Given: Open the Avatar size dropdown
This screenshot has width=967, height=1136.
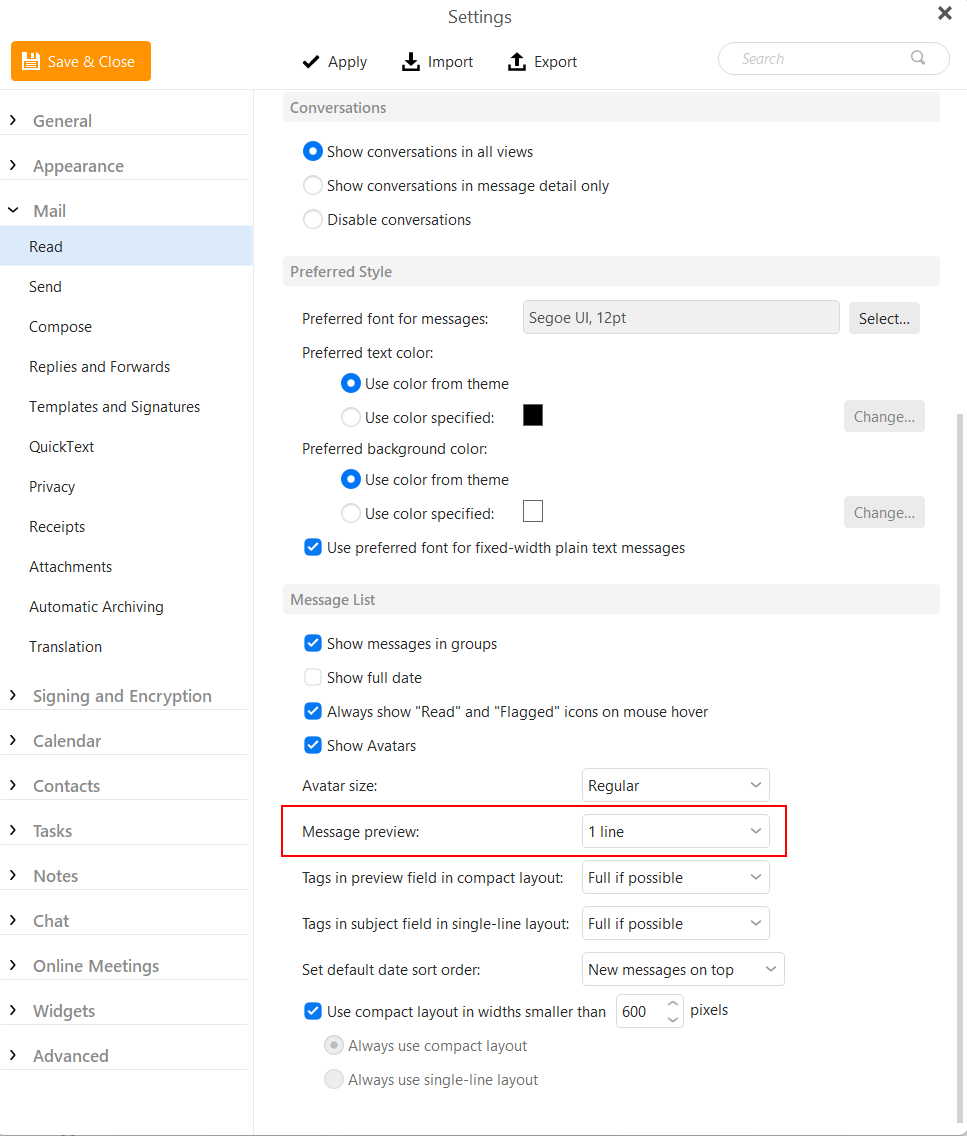Looking at the screenshot, I should tap(675, 785).
